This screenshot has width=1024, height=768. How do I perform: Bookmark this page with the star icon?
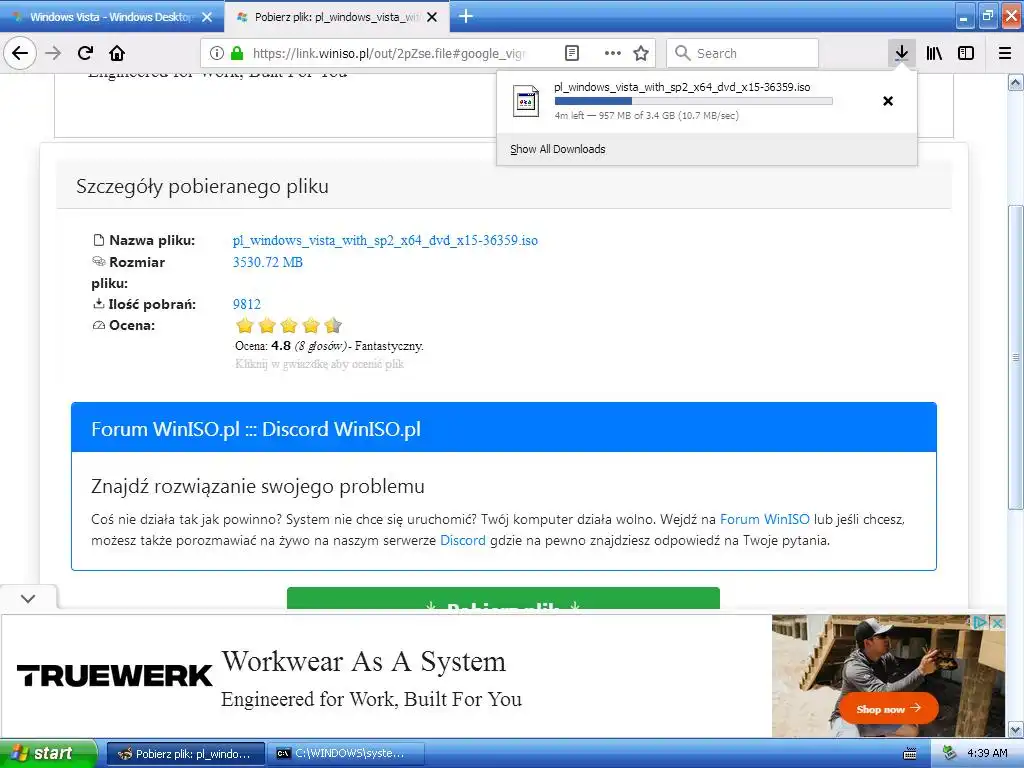point(641,53)
